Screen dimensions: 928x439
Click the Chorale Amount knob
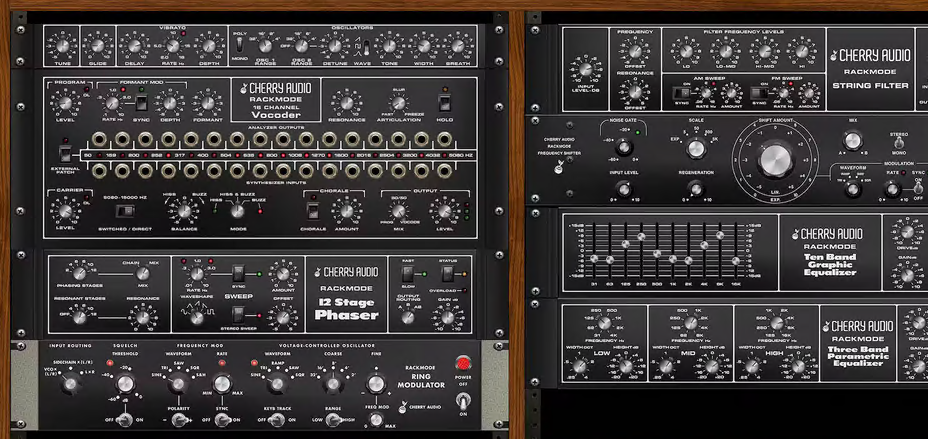coord(347,211)
